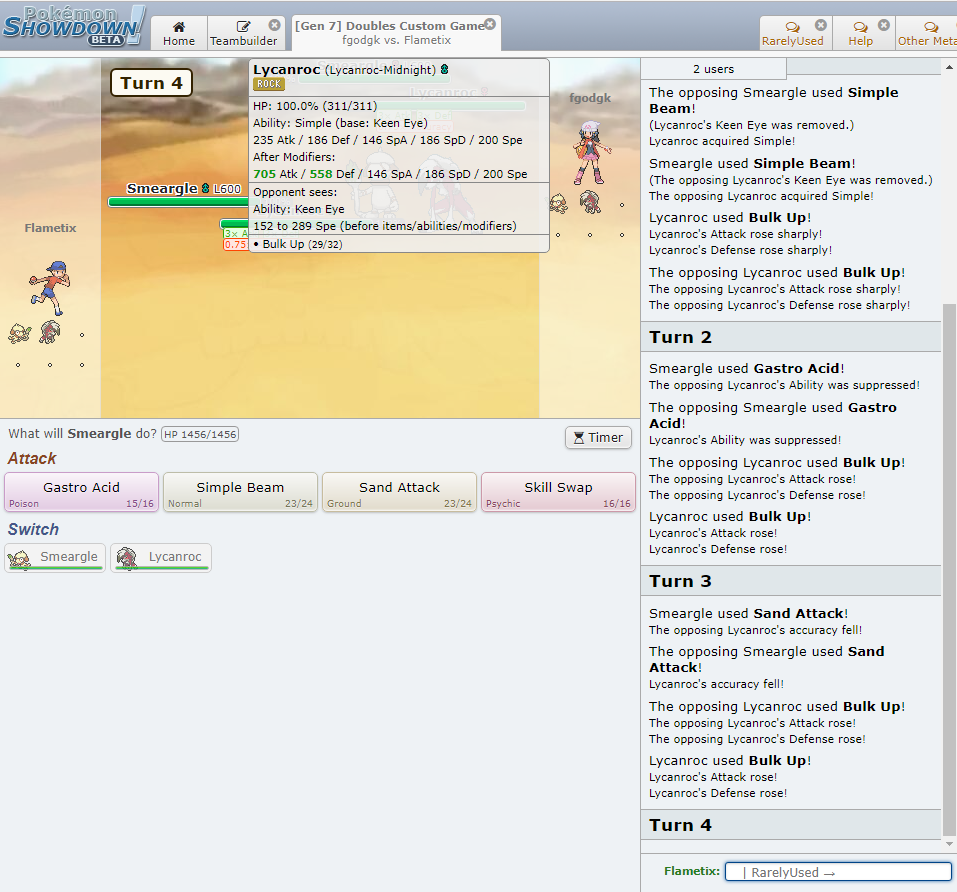The width and height of the screenshot is (957, 892).
Task: Click the 2 users list header
Action: pos(713,69)
